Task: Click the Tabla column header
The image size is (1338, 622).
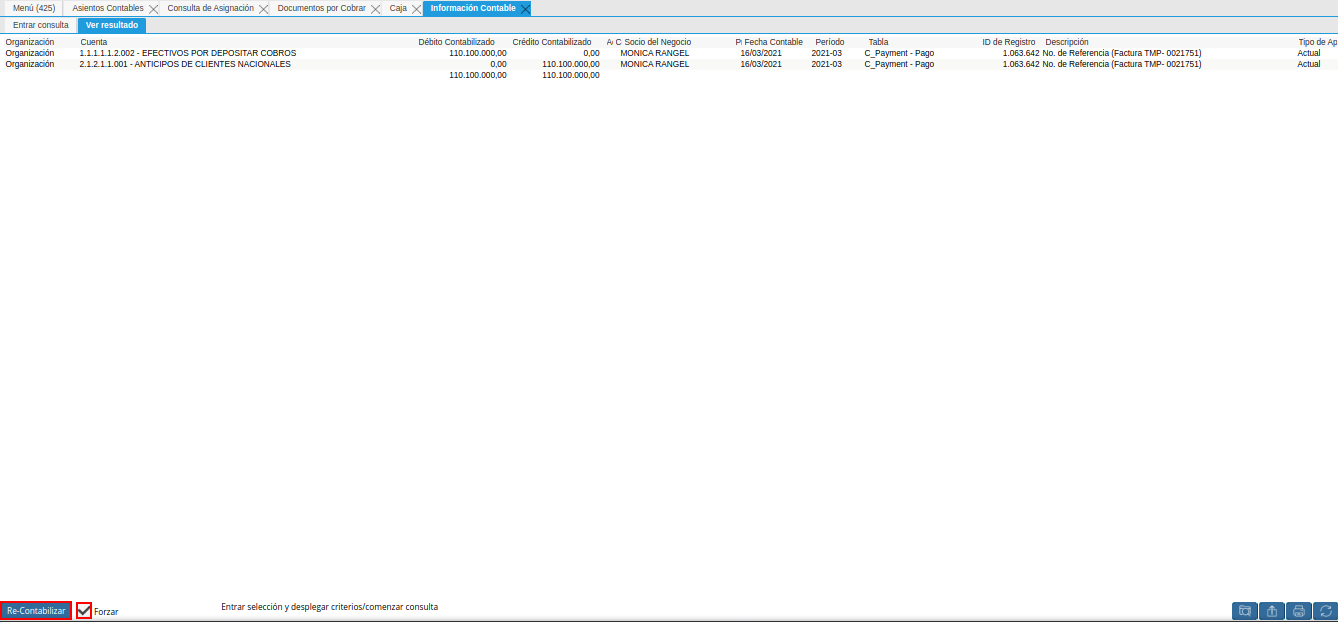Action: tap(878, 42)
